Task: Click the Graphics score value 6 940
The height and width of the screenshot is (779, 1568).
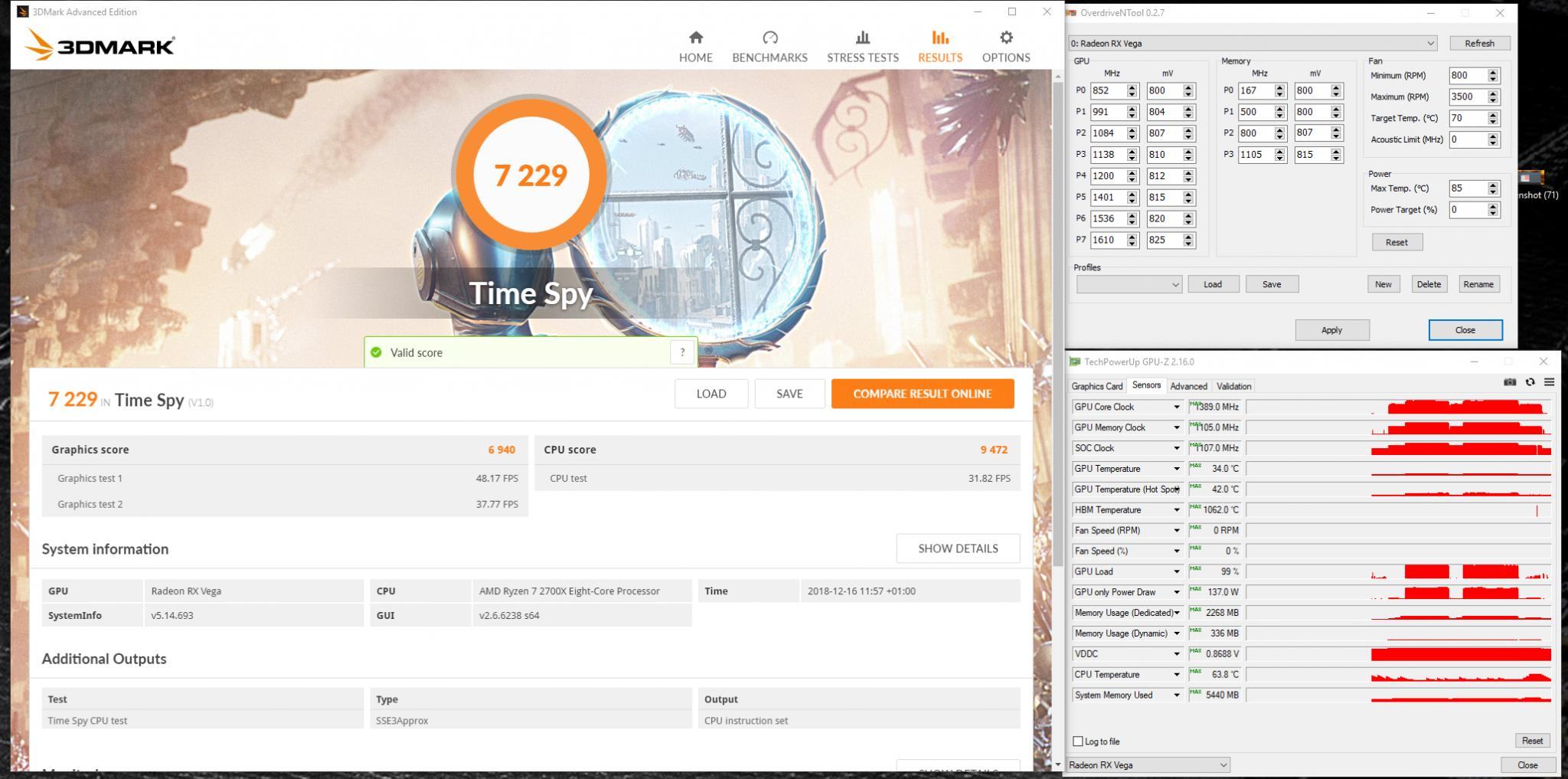Action: tap(501, 450)
